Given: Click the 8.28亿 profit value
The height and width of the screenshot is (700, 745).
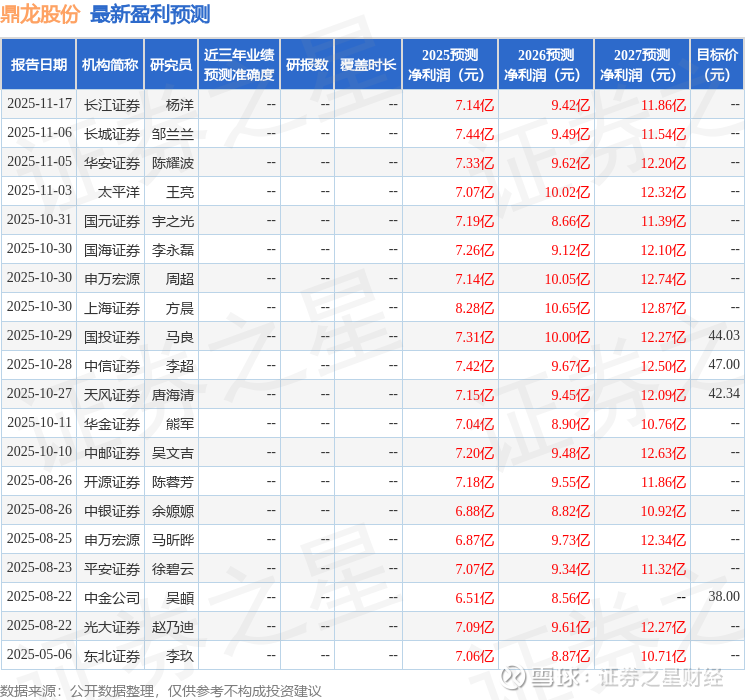Looking at the screenshot, I should (475, 308).
